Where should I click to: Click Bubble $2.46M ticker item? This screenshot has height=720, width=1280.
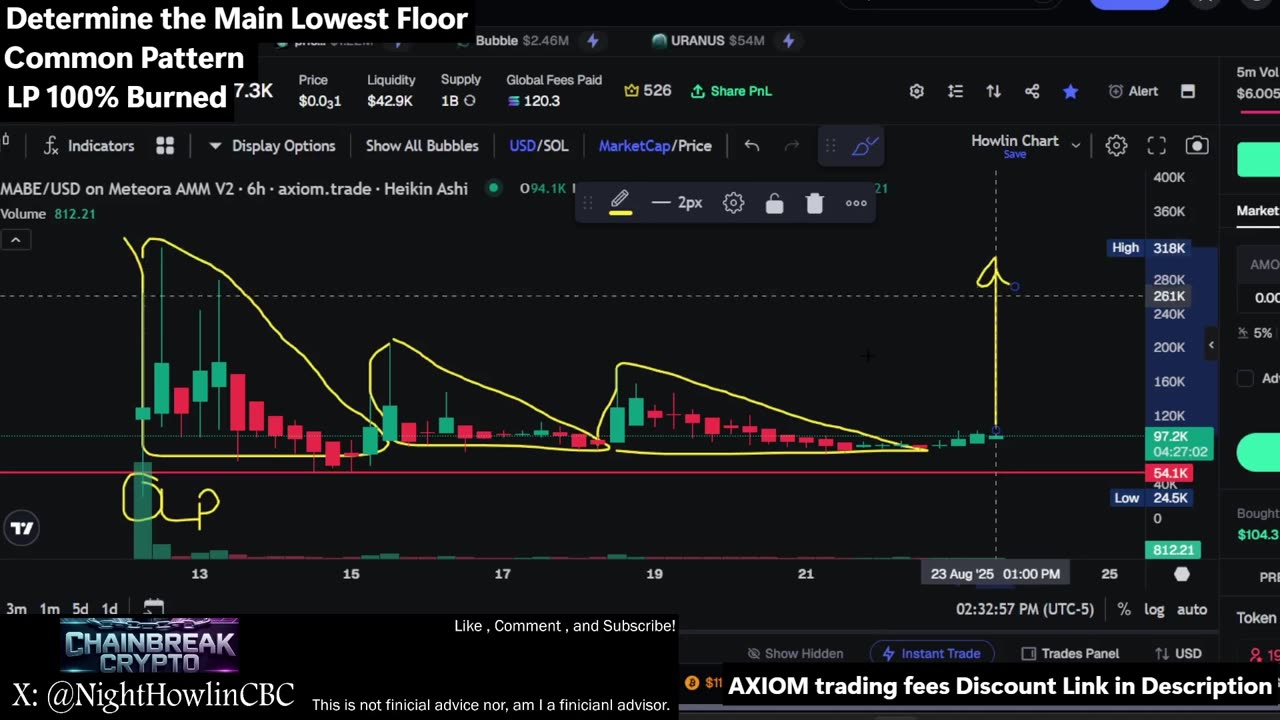[x=522, y=41]
